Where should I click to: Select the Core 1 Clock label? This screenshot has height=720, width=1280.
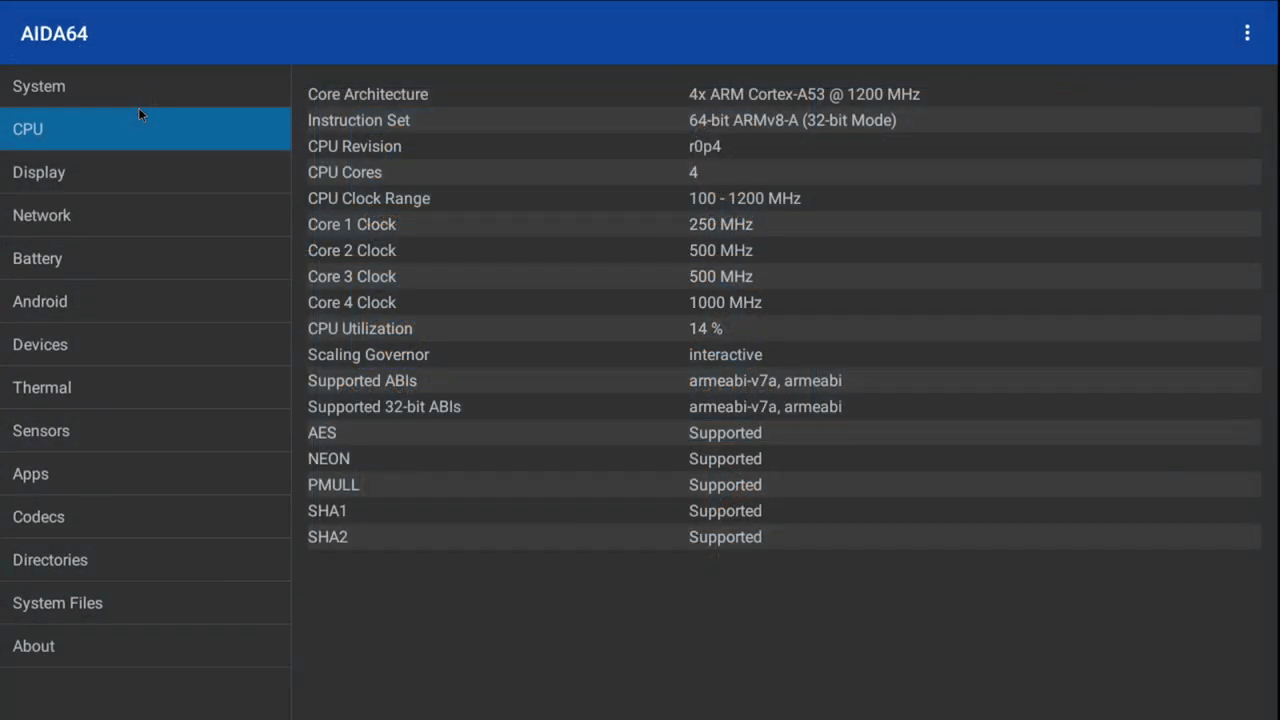[x=352, y=224]
